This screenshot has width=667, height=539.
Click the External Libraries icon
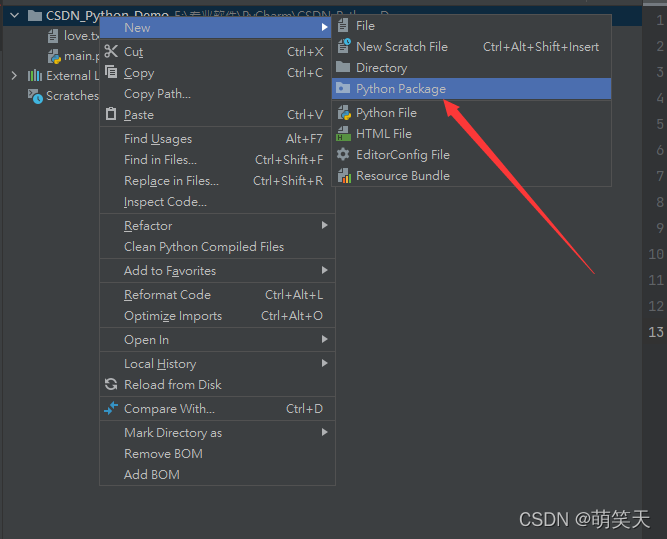[x=35, y=76]
